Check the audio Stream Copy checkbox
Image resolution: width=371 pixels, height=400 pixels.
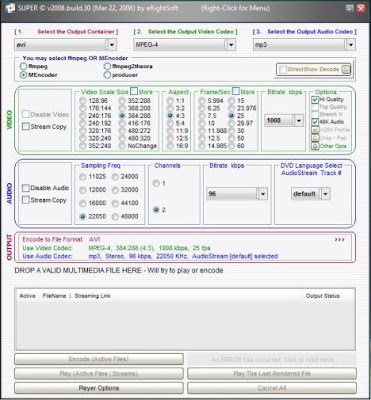26,200
